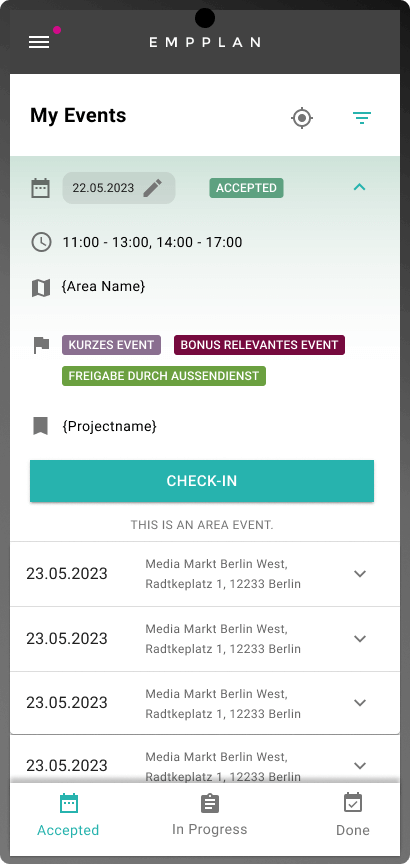
Task: Collapse the 22.05.2023 event card
Action: tap(359, 187)
